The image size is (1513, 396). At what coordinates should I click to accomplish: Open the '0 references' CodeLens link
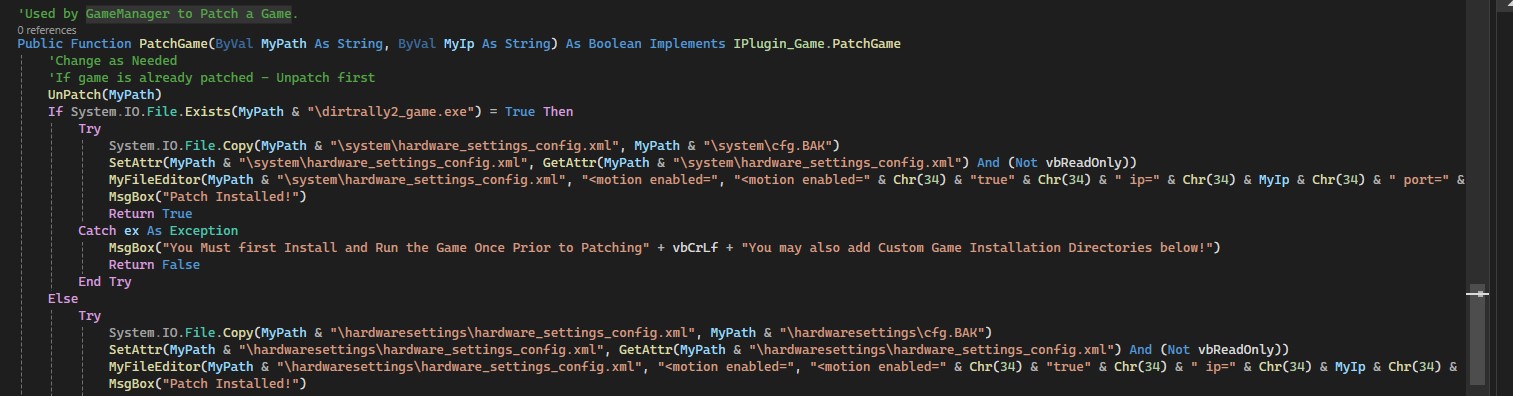click(x=46, y=30)
